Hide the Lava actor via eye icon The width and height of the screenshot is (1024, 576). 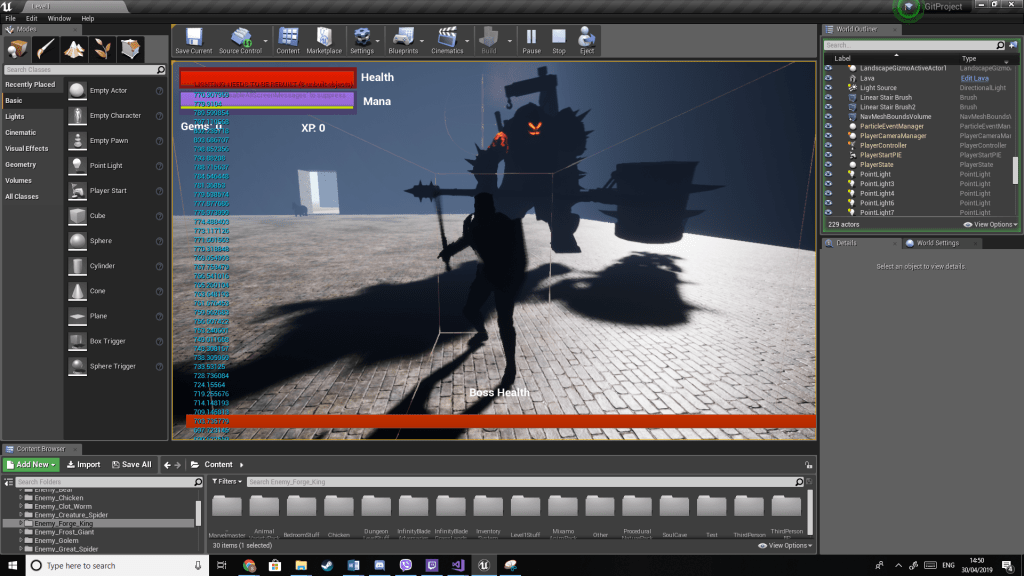(x=828, y=78)
